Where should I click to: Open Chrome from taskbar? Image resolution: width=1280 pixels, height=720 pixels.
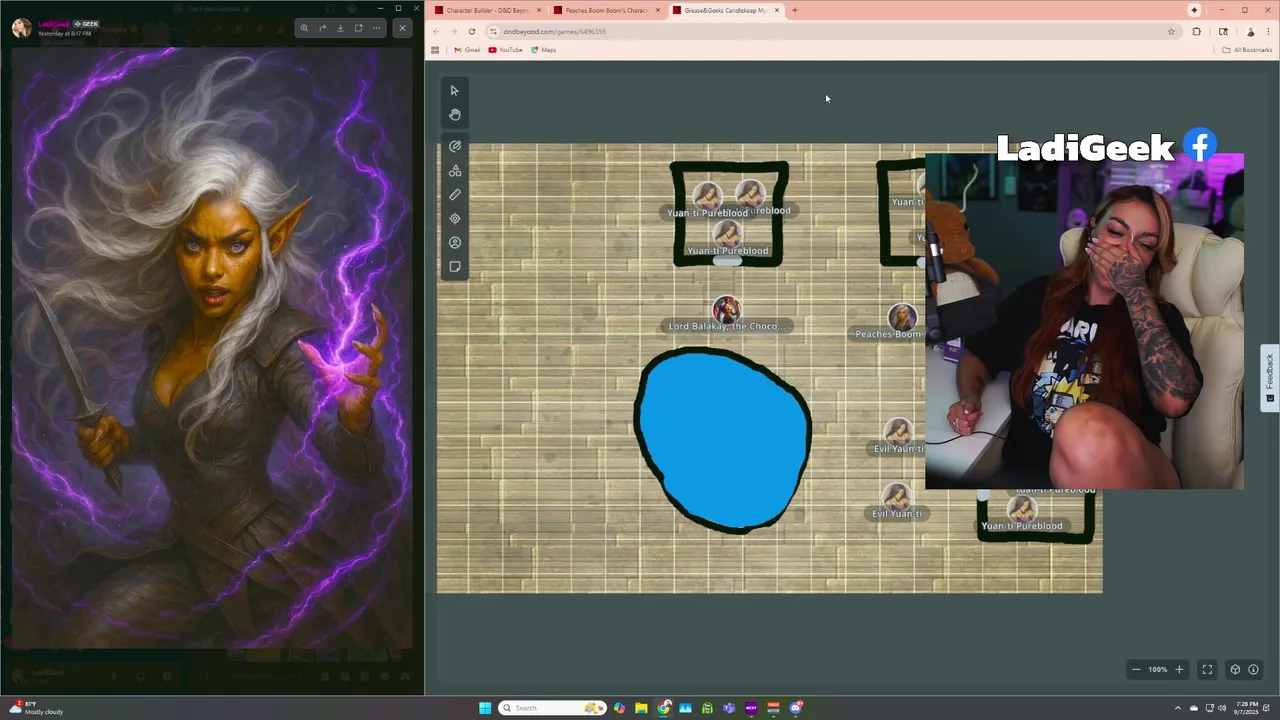[x=663, y=708]
